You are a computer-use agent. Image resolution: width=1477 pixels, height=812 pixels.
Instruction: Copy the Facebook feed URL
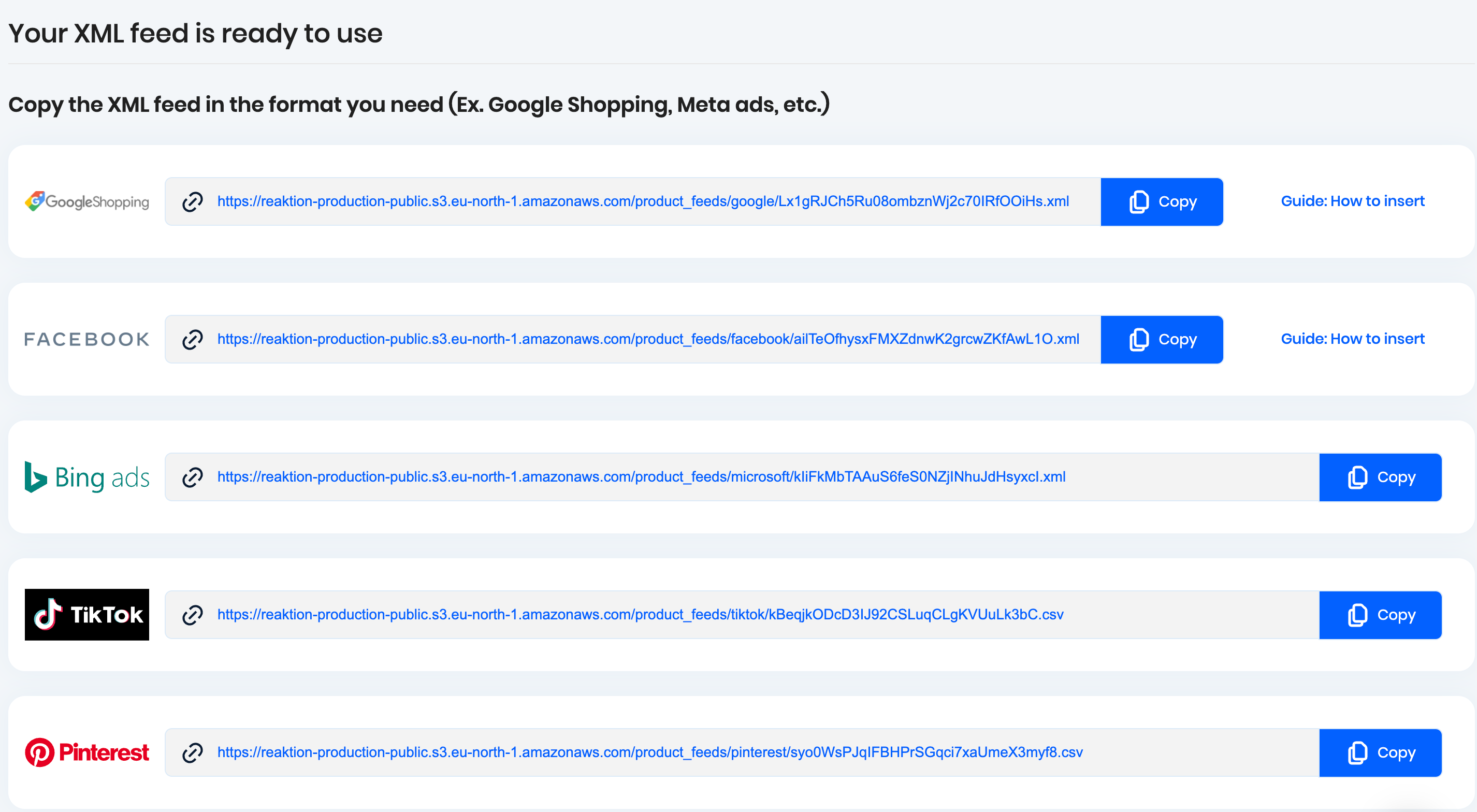coord(1162,340)
